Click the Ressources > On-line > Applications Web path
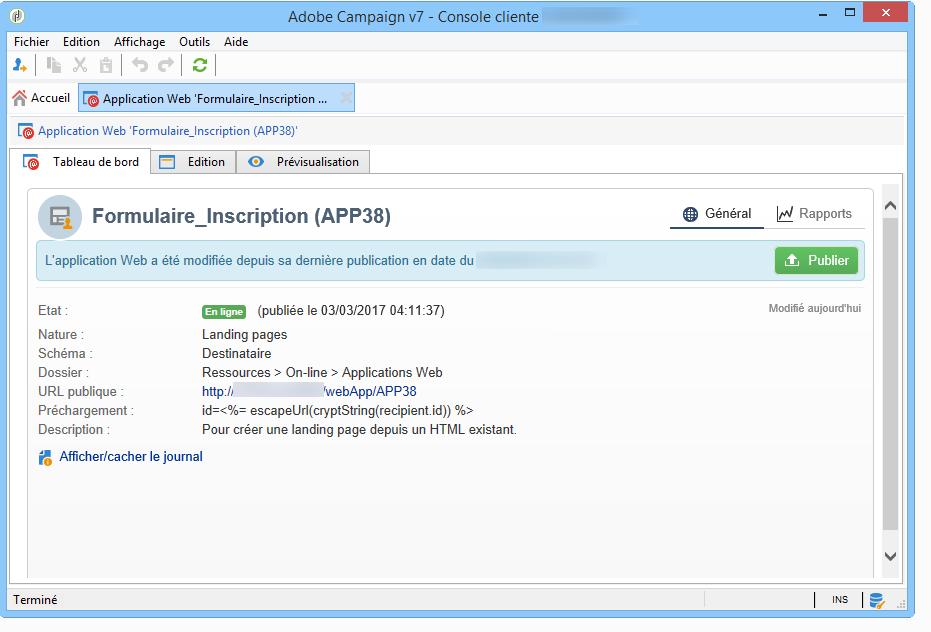 coord(322,372)
